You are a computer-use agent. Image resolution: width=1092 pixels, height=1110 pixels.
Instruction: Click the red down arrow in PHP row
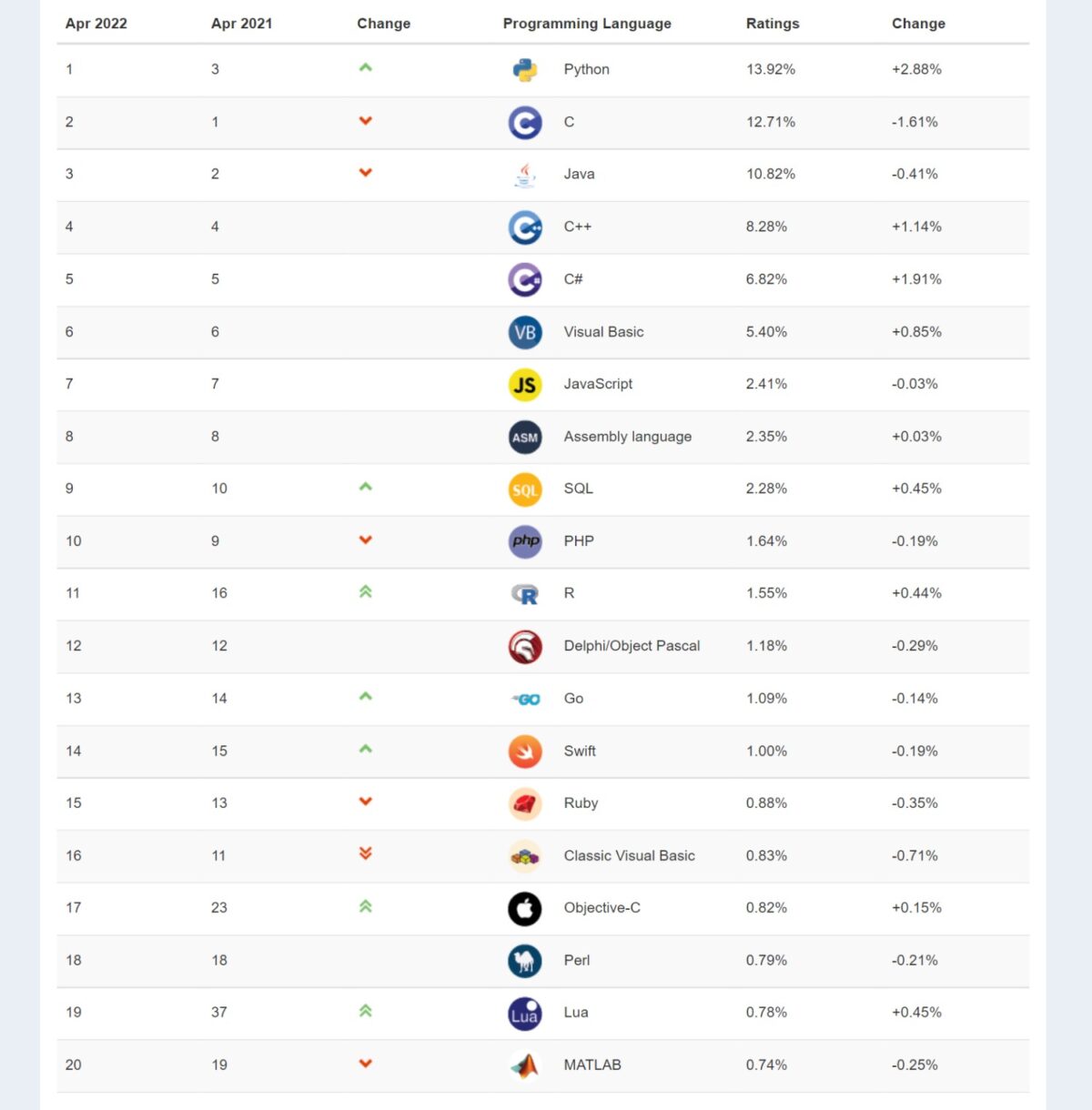click(366, 540)
